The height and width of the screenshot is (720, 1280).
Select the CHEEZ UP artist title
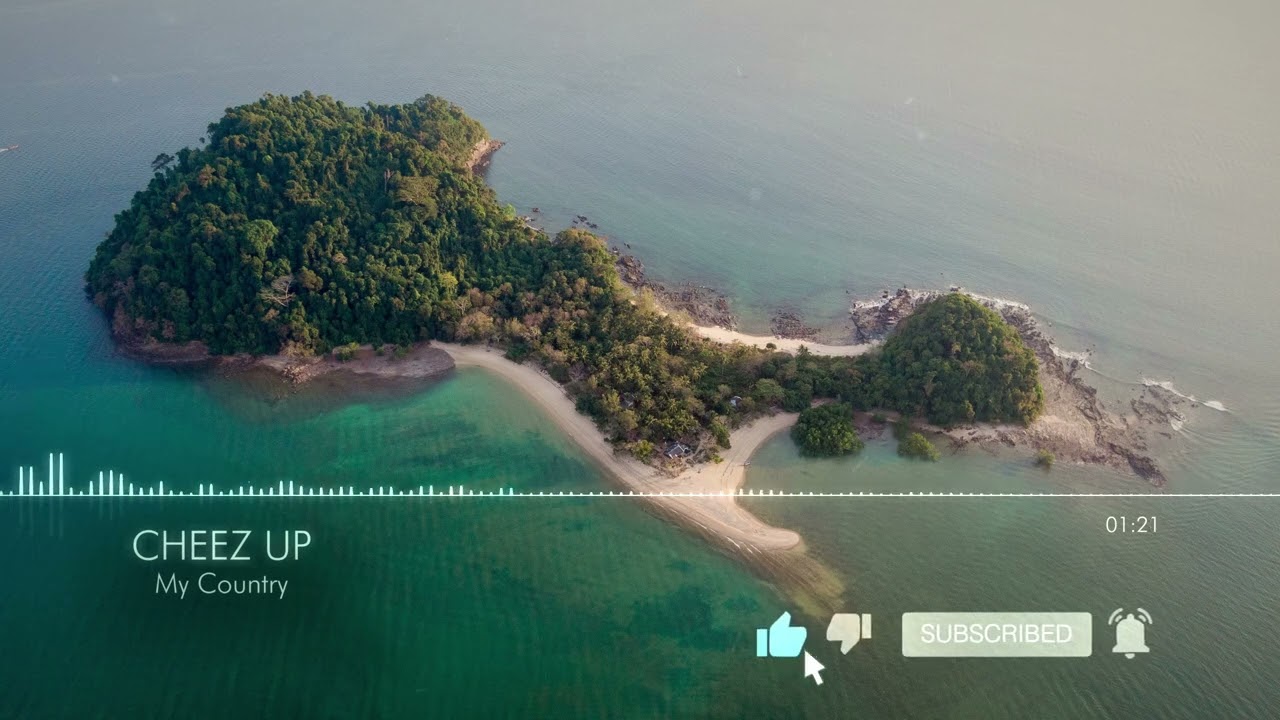click(222, 546)
